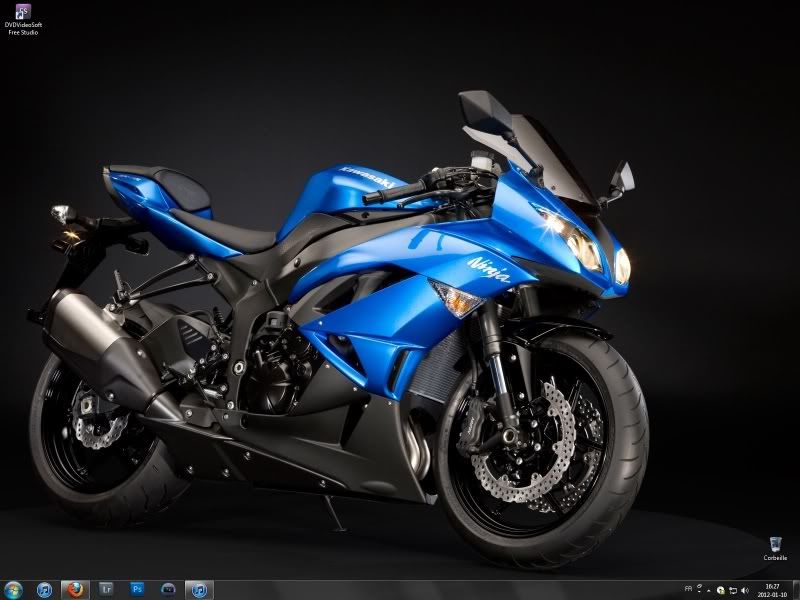Image resolution: width=800 pixels, height=600 pixels.
Task: Open the network status tray icon
Action: coord(733,590)
